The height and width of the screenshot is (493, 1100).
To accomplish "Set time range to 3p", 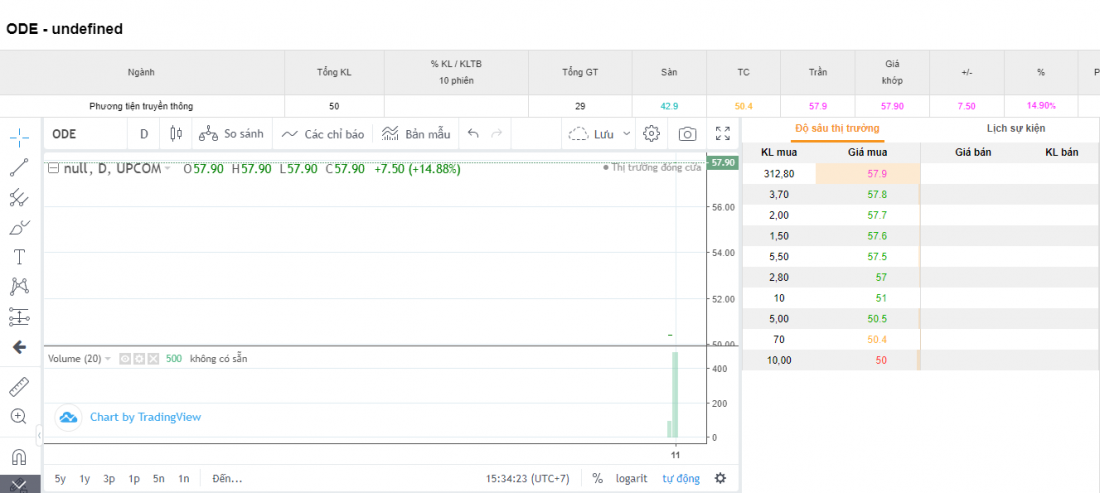I will click(109, 479).
